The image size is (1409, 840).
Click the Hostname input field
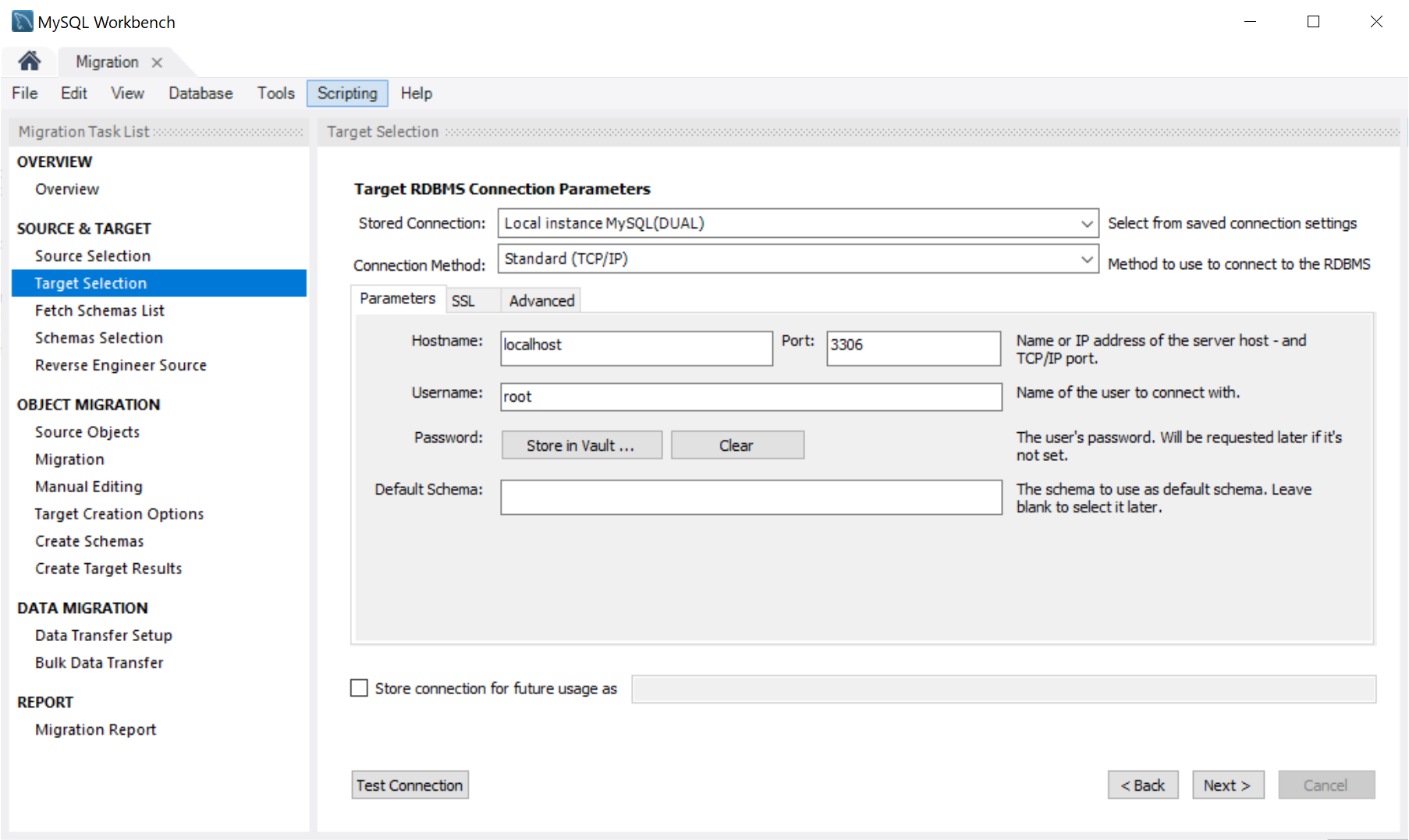pos(636,348)
